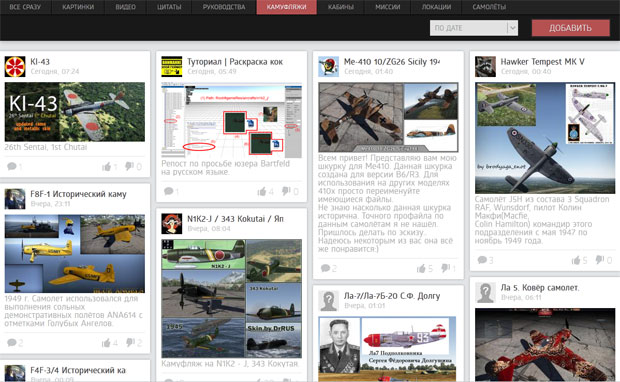620x382 pixels.
Task: Open the Туториал | Раскраска кок title
Action: (x=235, y=62)
